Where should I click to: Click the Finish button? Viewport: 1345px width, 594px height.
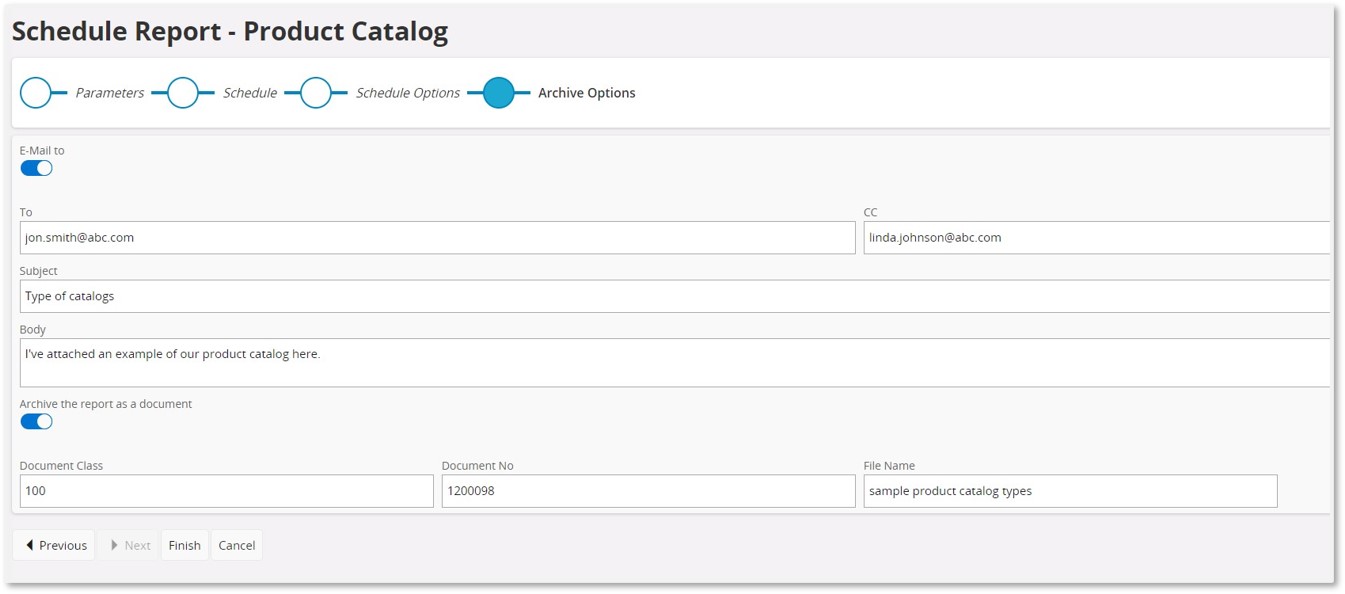click(x=184, y=545)
